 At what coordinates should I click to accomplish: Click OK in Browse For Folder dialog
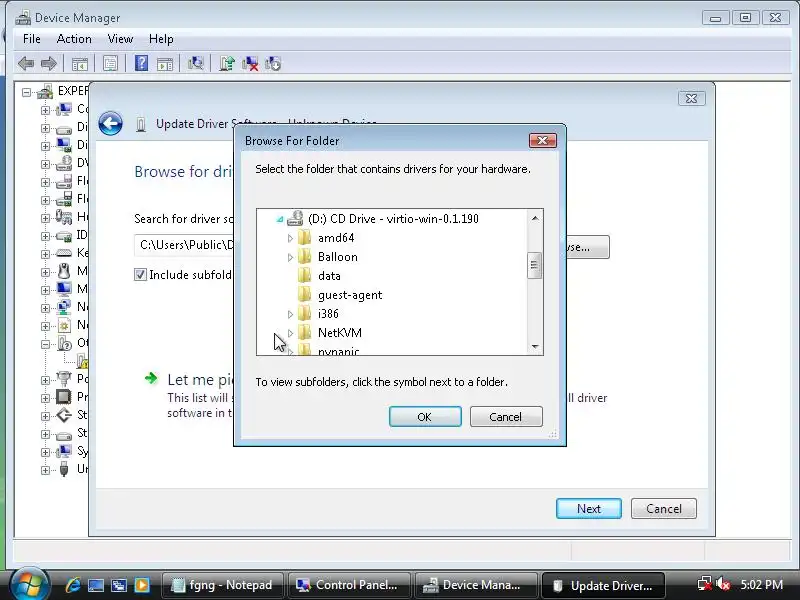pos(425,416)
